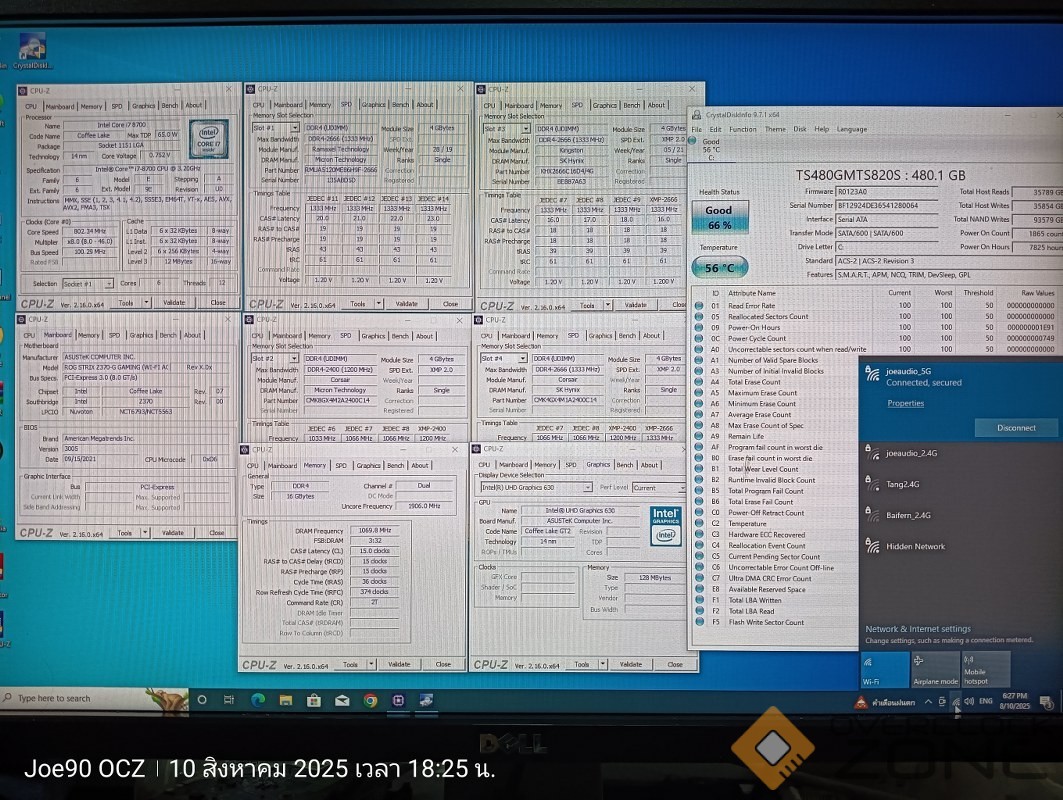Toggle the Mobile hotspot tile
Viewport: 1063px width, 800px height.
(986, 669)
